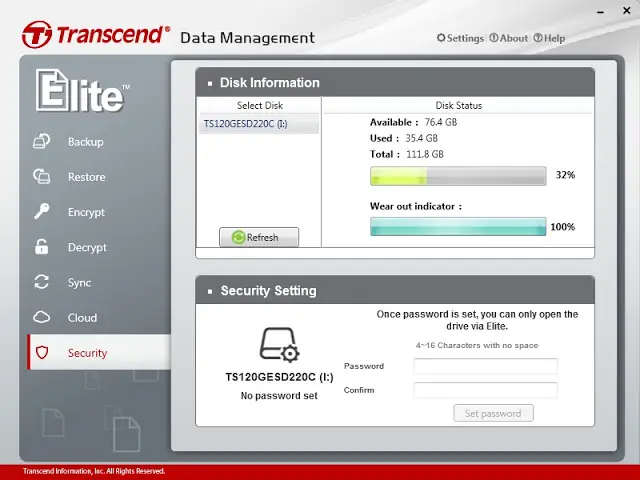
Task: Click the Used 35.4 GB value
Action: click(421, 138)
